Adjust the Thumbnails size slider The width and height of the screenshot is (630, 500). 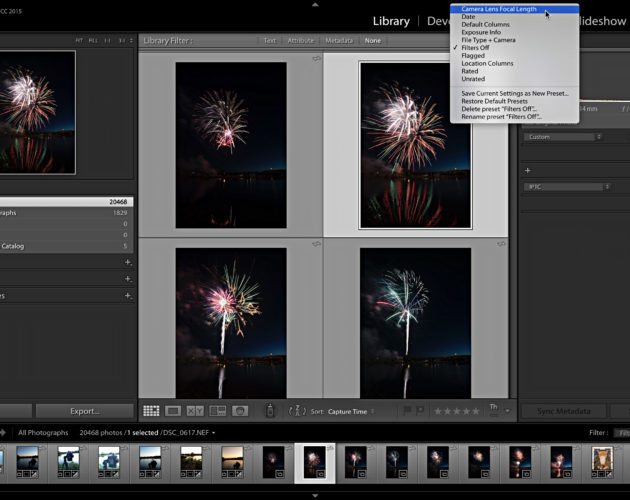tap(494, 414)
